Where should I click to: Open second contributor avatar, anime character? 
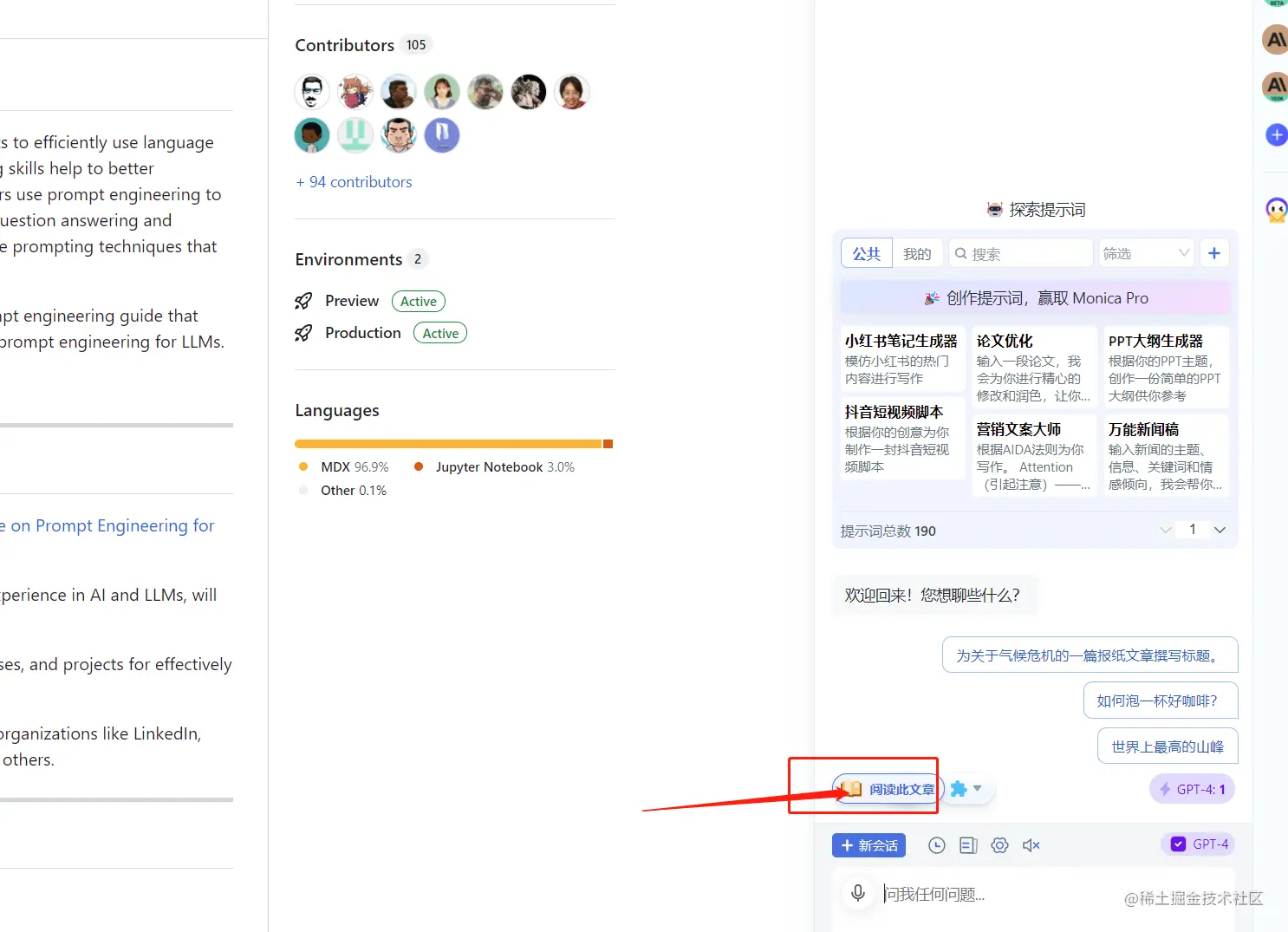coord(355,92)
